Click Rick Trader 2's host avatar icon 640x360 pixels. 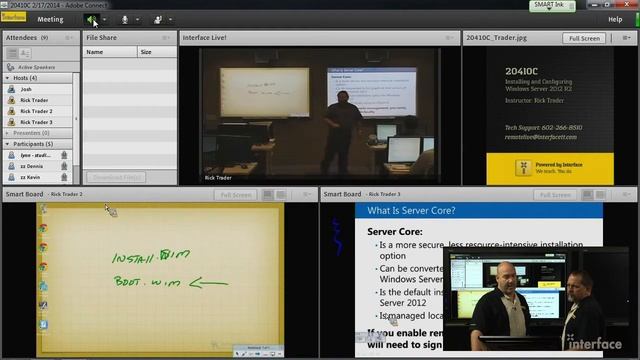coord(11,111)
